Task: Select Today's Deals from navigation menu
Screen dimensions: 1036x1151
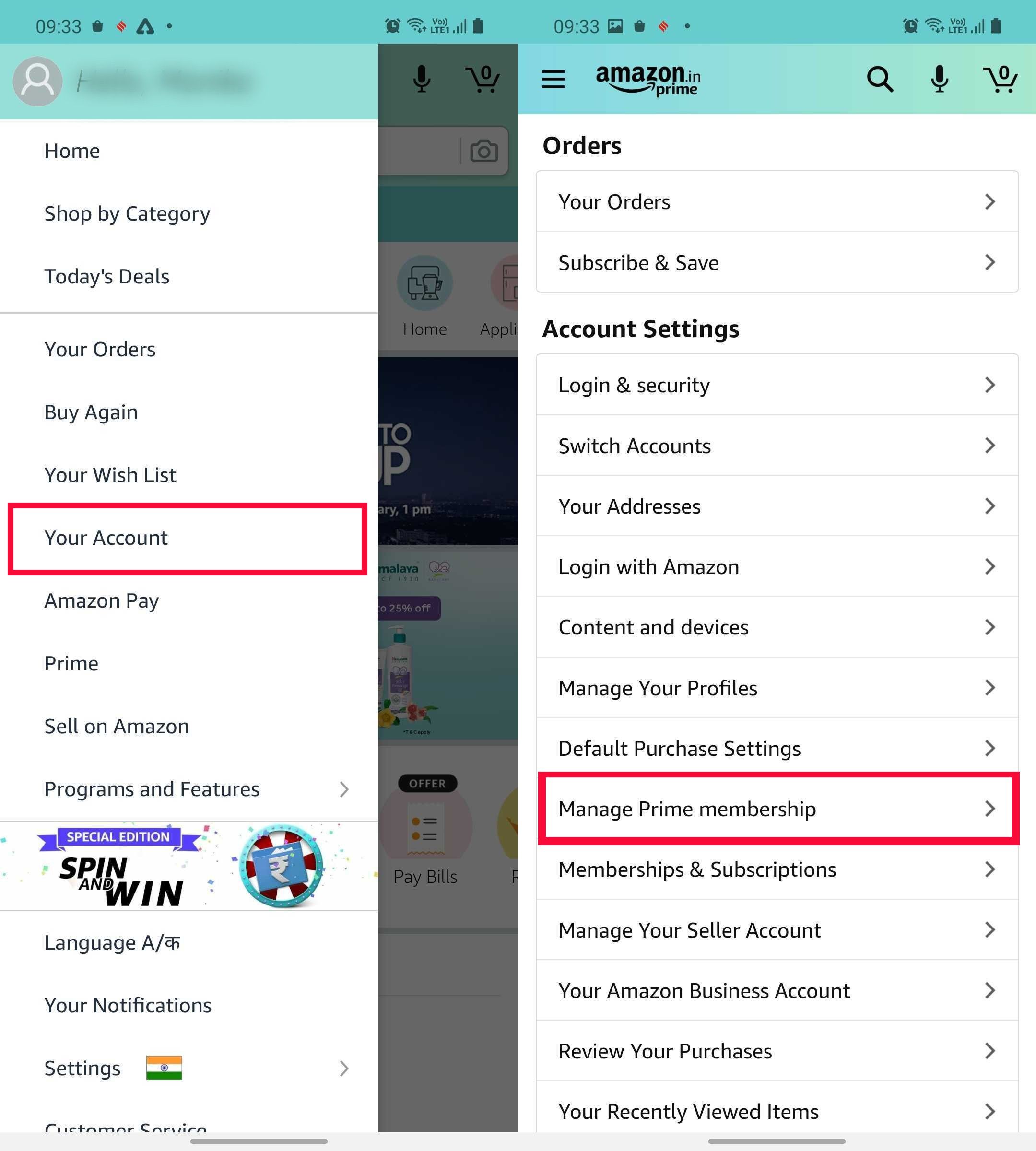Action: 106,276
